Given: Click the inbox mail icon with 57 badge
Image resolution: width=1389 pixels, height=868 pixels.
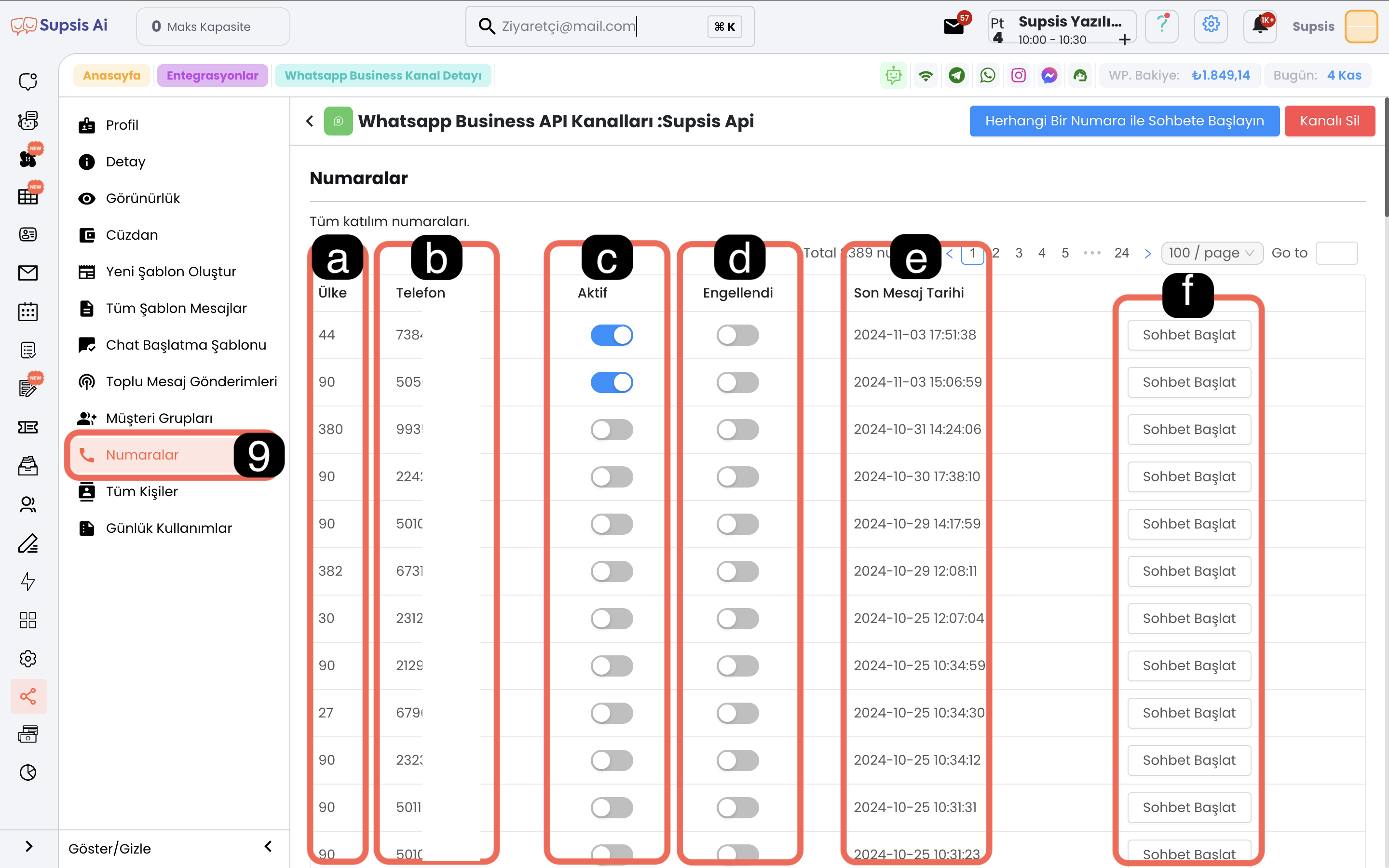Looking at the screenshot, I should [x=953, y=27].
